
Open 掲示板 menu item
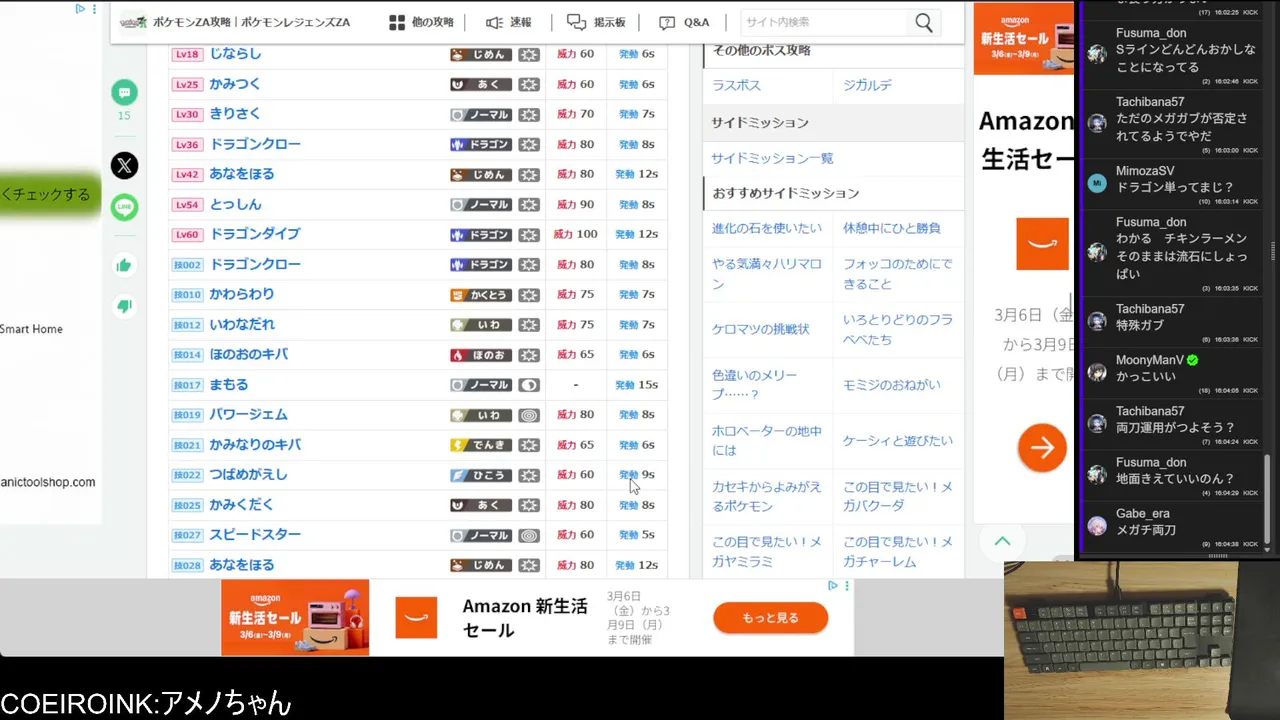point(596,22)
